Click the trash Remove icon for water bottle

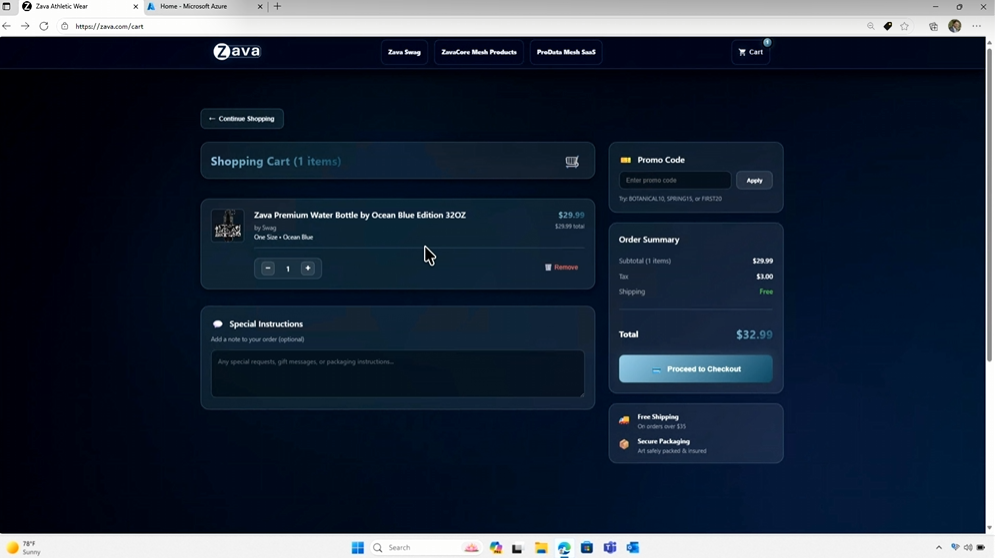(x=548, y=267)
